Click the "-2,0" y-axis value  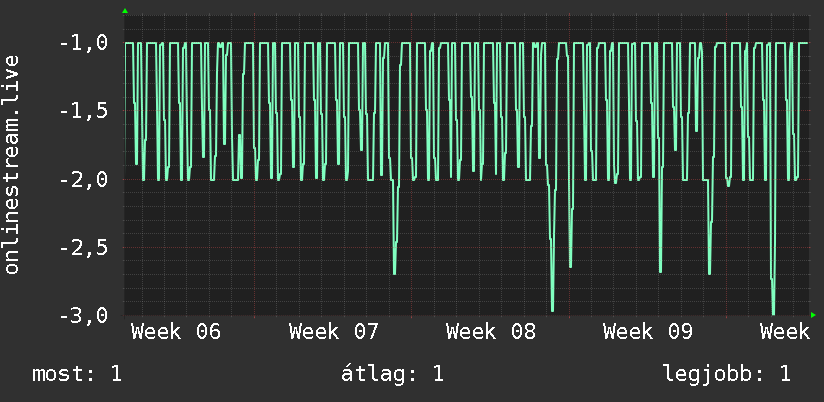[x=84, y=180]
